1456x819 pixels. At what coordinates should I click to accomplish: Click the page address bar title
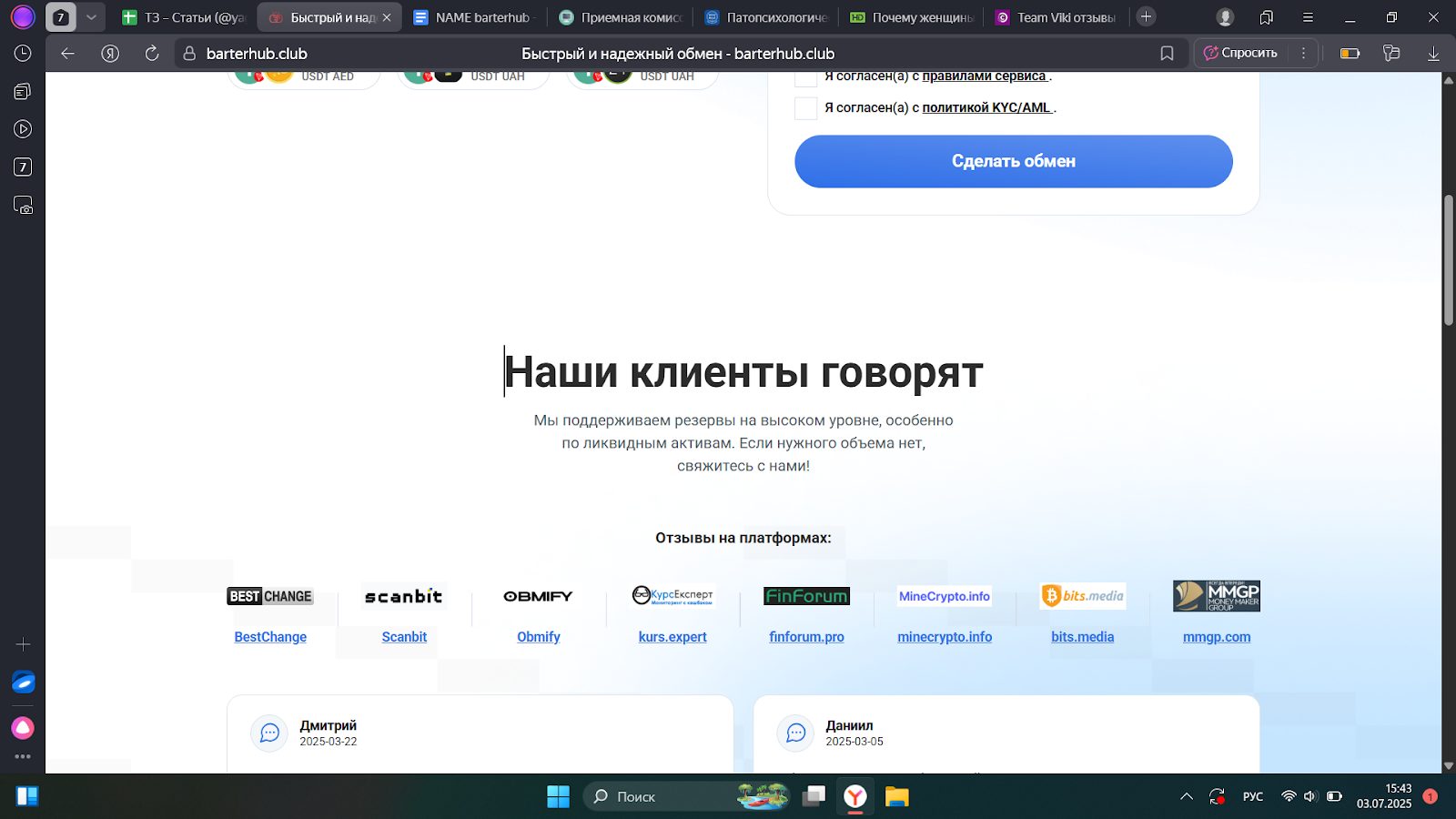pyautogui.click(x=678, y=54)
